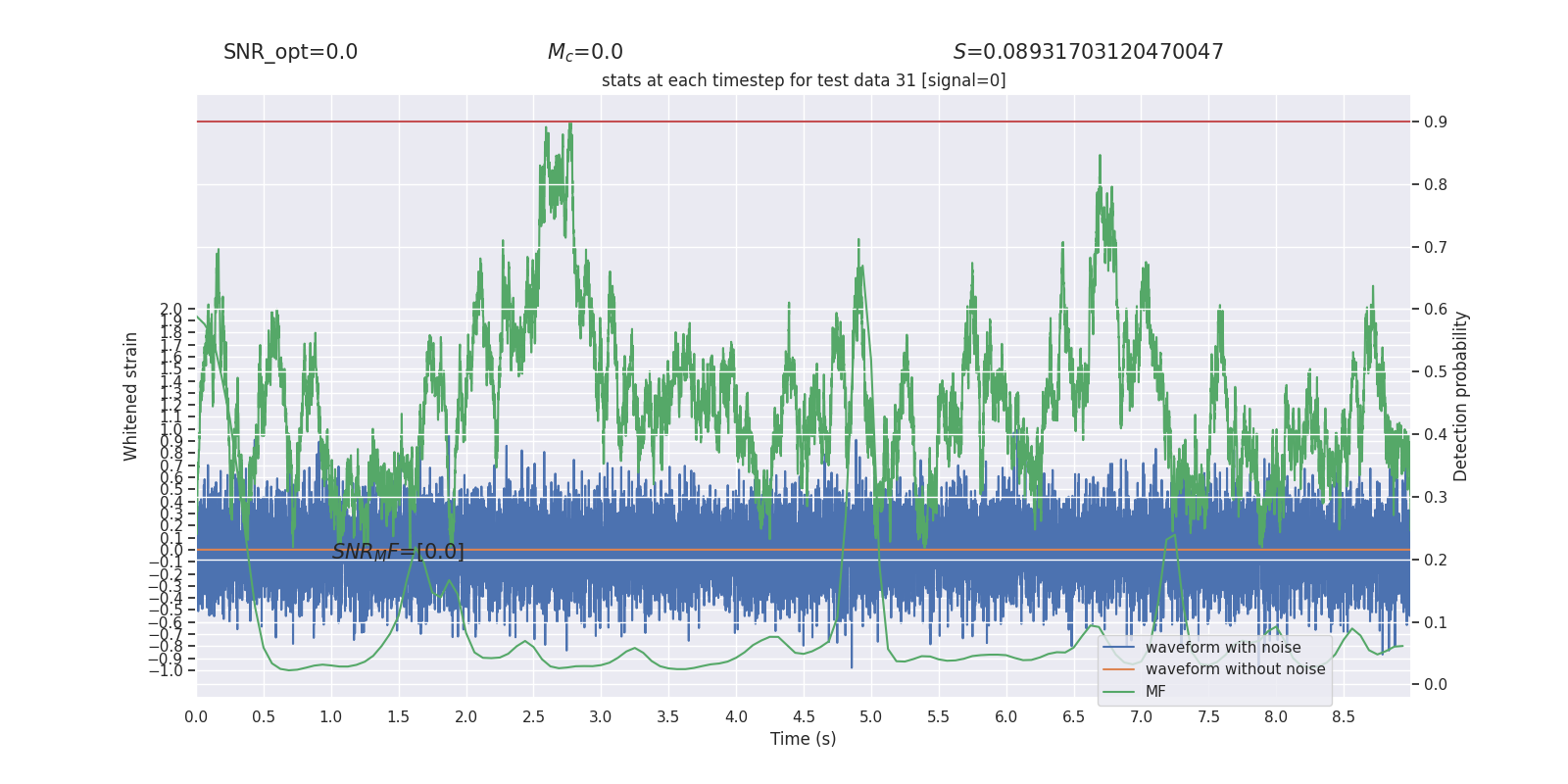Screen dimensions: 1568x784
Task: Click the 'Whitened strain' y-axis label
Action: [x=130, y=396]
